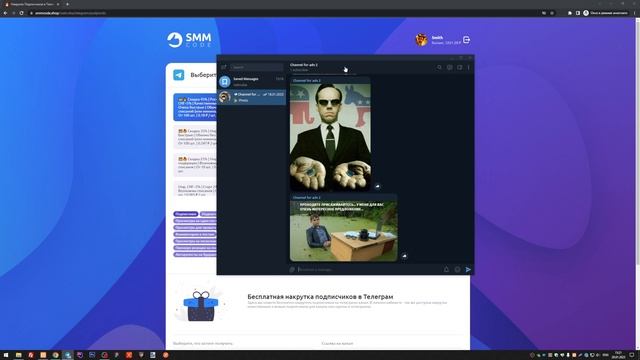Select the fourth service option in the list
Viewport: 640px width, 360px height.
click(195, 189)
